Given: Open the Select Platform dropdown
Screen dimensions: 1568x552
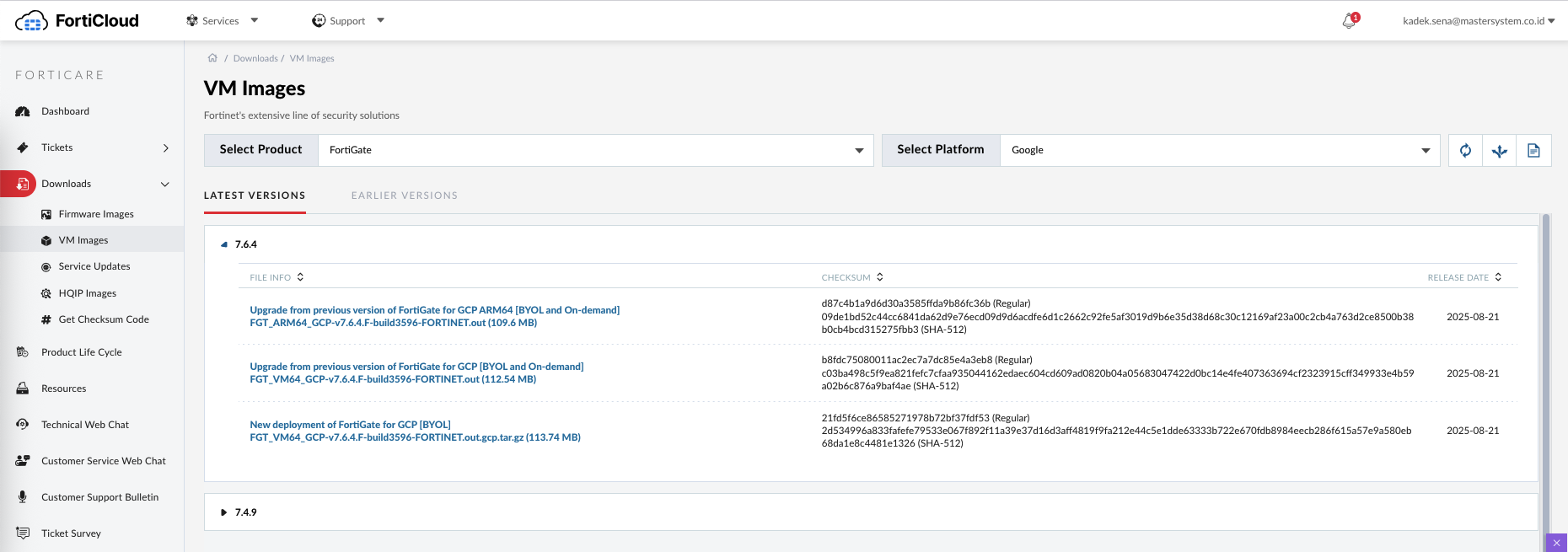Looking at the screenshot, I should click(1219, 151).
